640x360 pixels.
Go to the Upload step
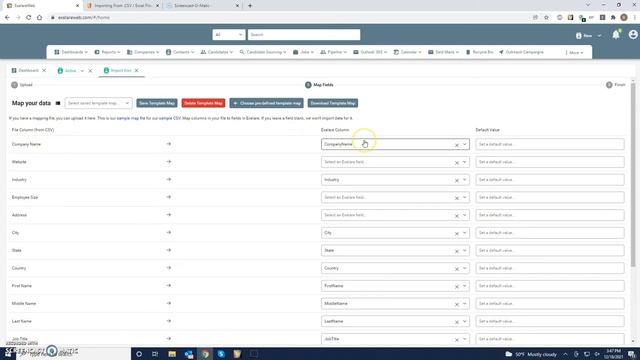point(22,85)
